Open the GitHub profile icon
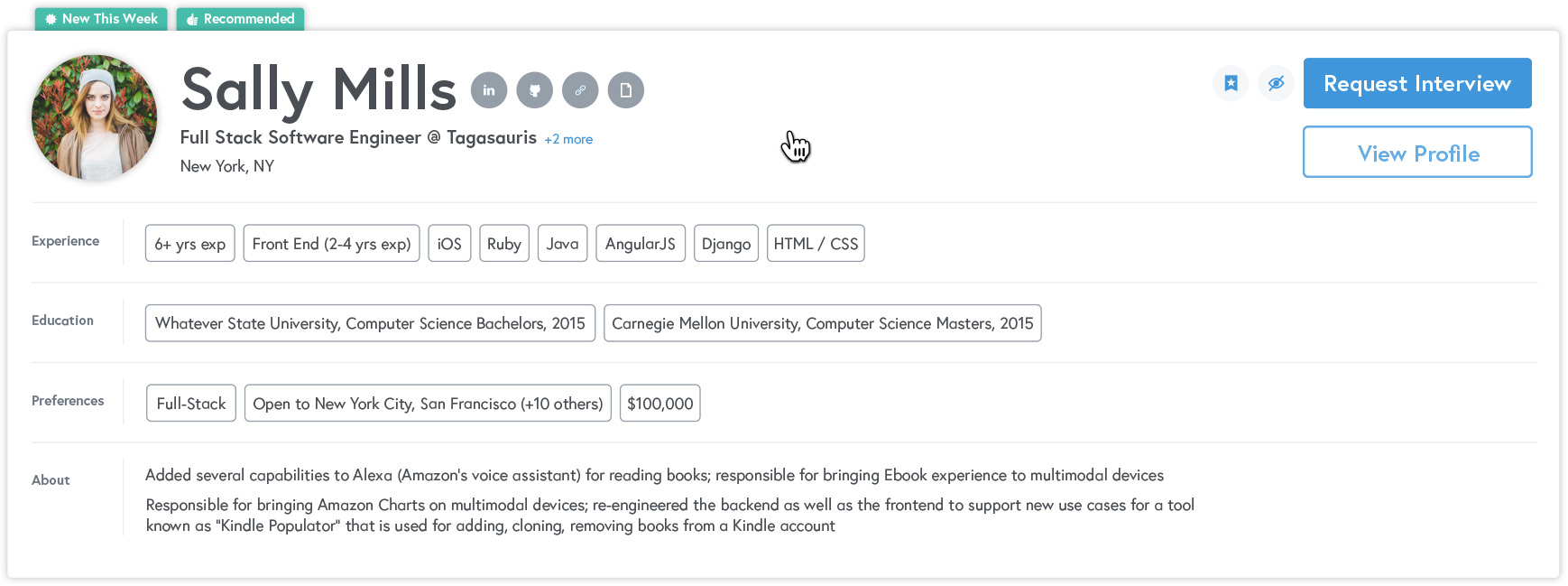 click(534, 90)
